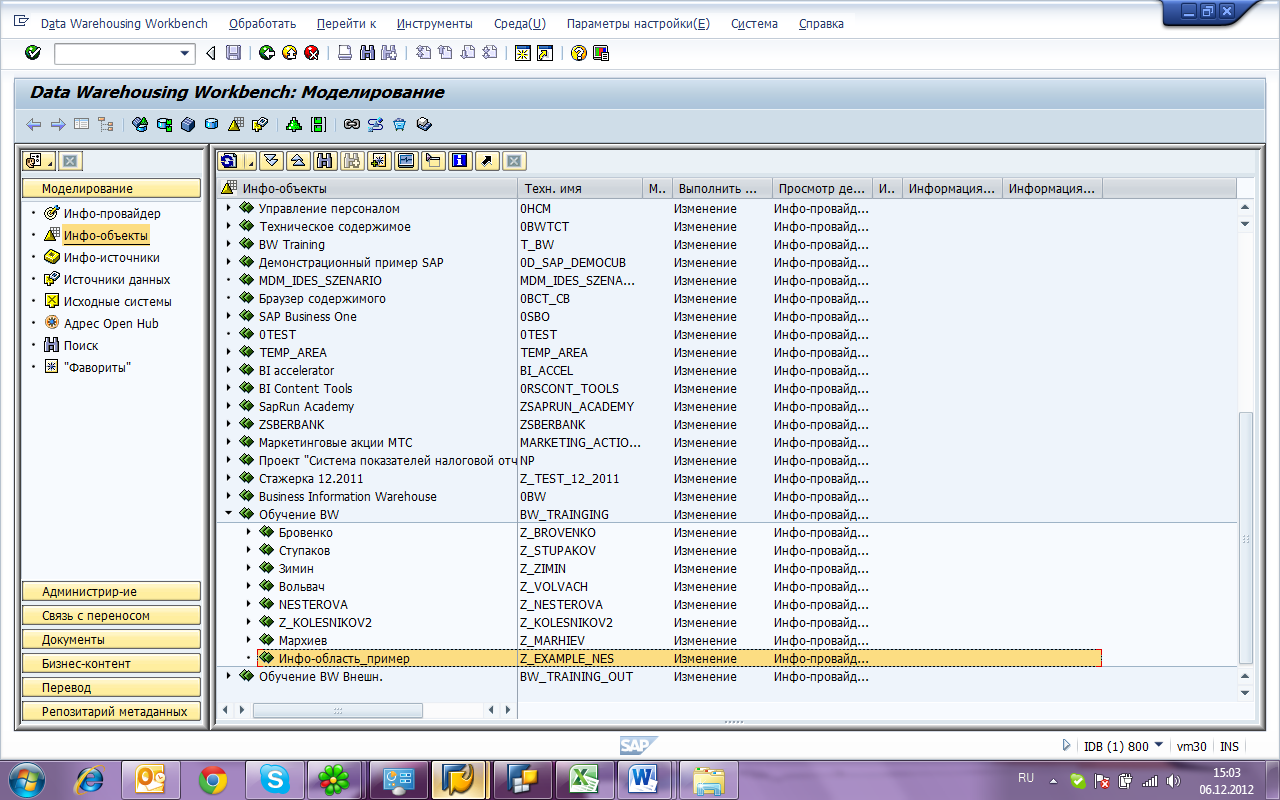This screenshot has width=1280, height=800.
Task: Expand the 'Управление персоналом' tree node
Action: click(229, 208)
